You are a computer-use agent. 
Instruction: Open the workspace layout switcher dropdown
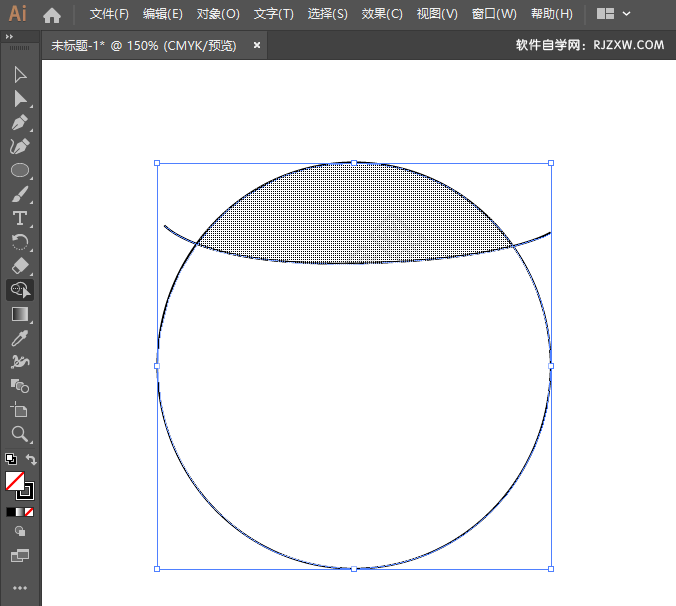point(614,14)
